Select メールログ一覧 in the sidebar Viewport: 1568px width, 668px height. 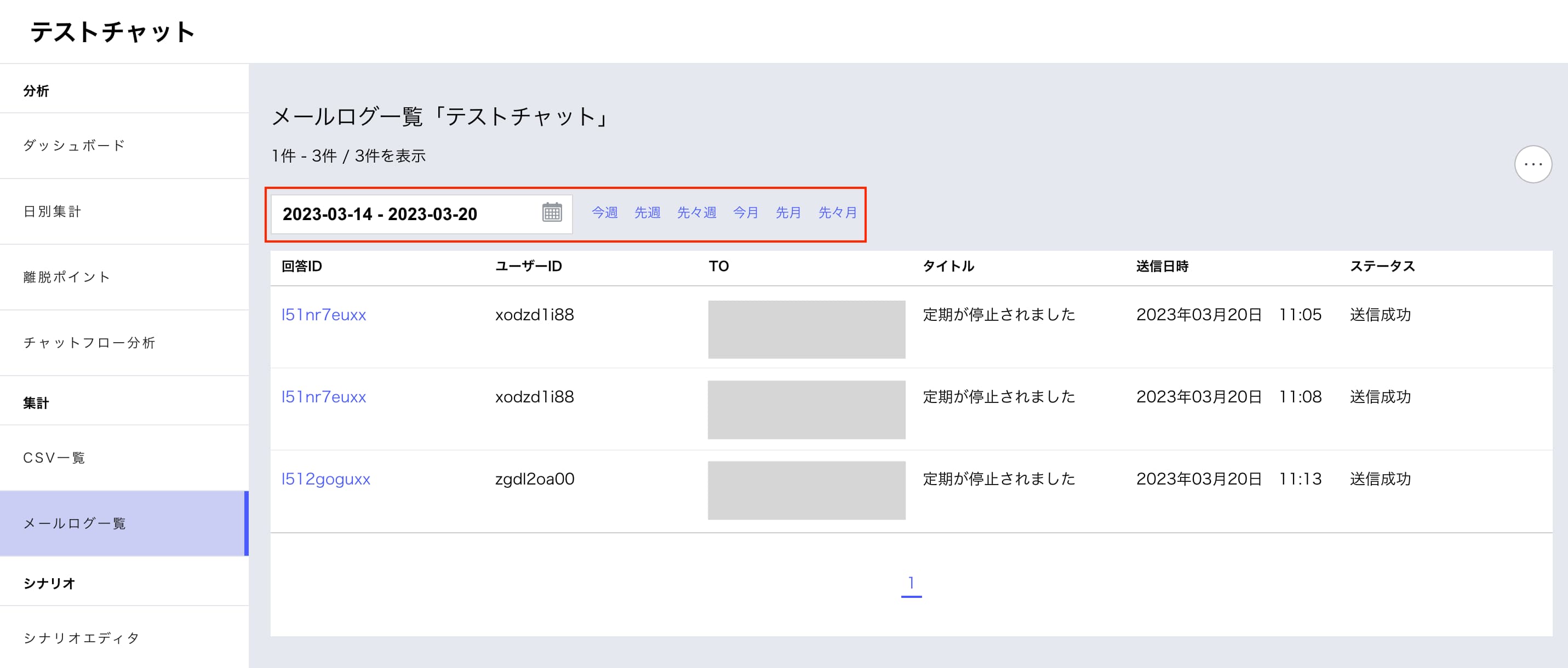(x=124, y=523)
